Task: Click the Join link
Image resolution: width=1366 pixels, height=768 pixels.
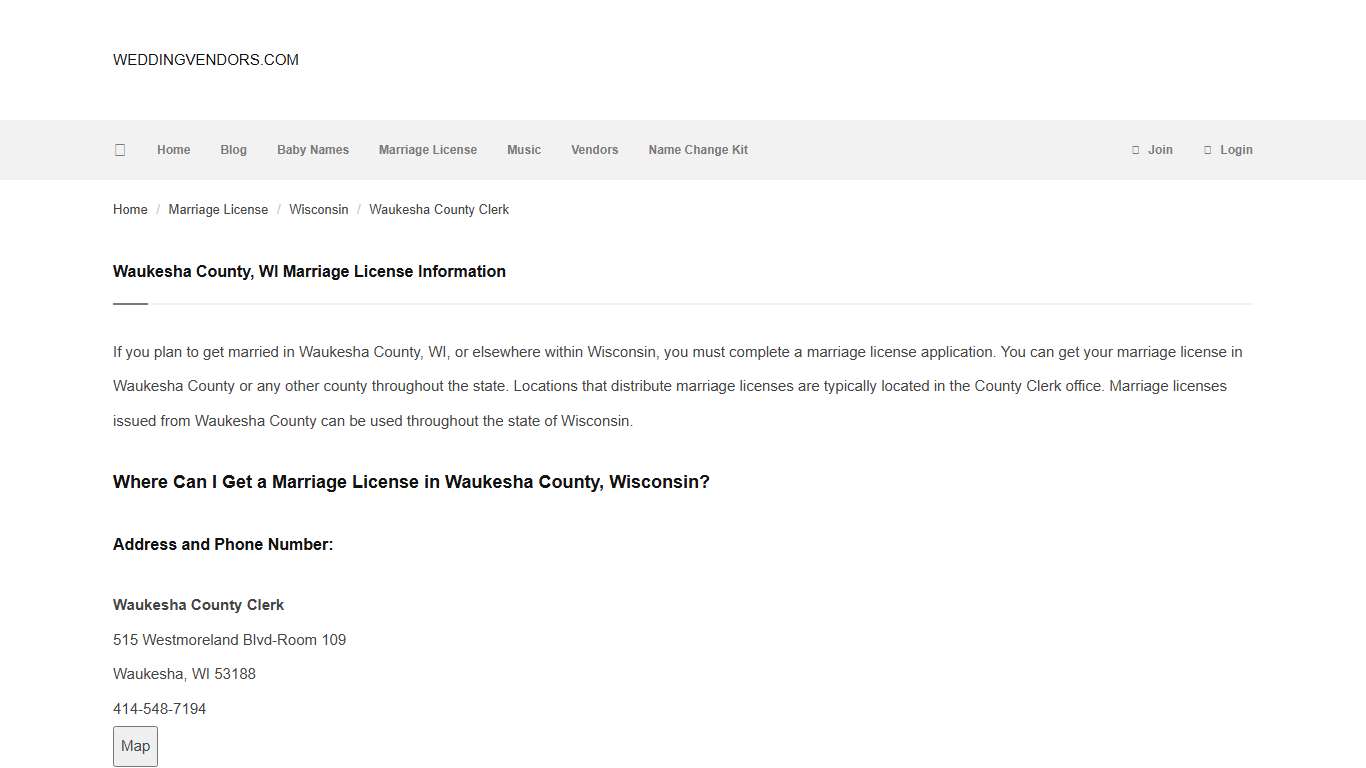Action: pyautogui.click(x=1160, y=149)
